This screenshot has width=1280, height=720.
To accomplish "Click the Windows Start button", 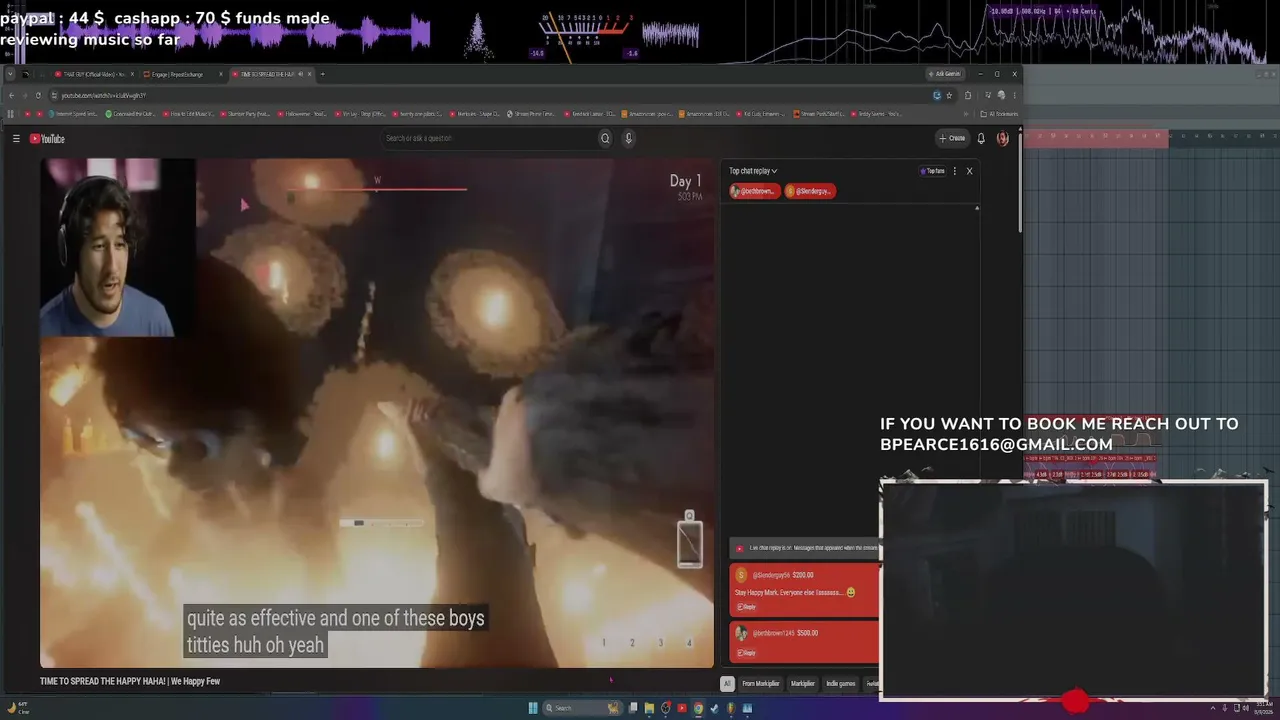I will click(x=533, y=708).
